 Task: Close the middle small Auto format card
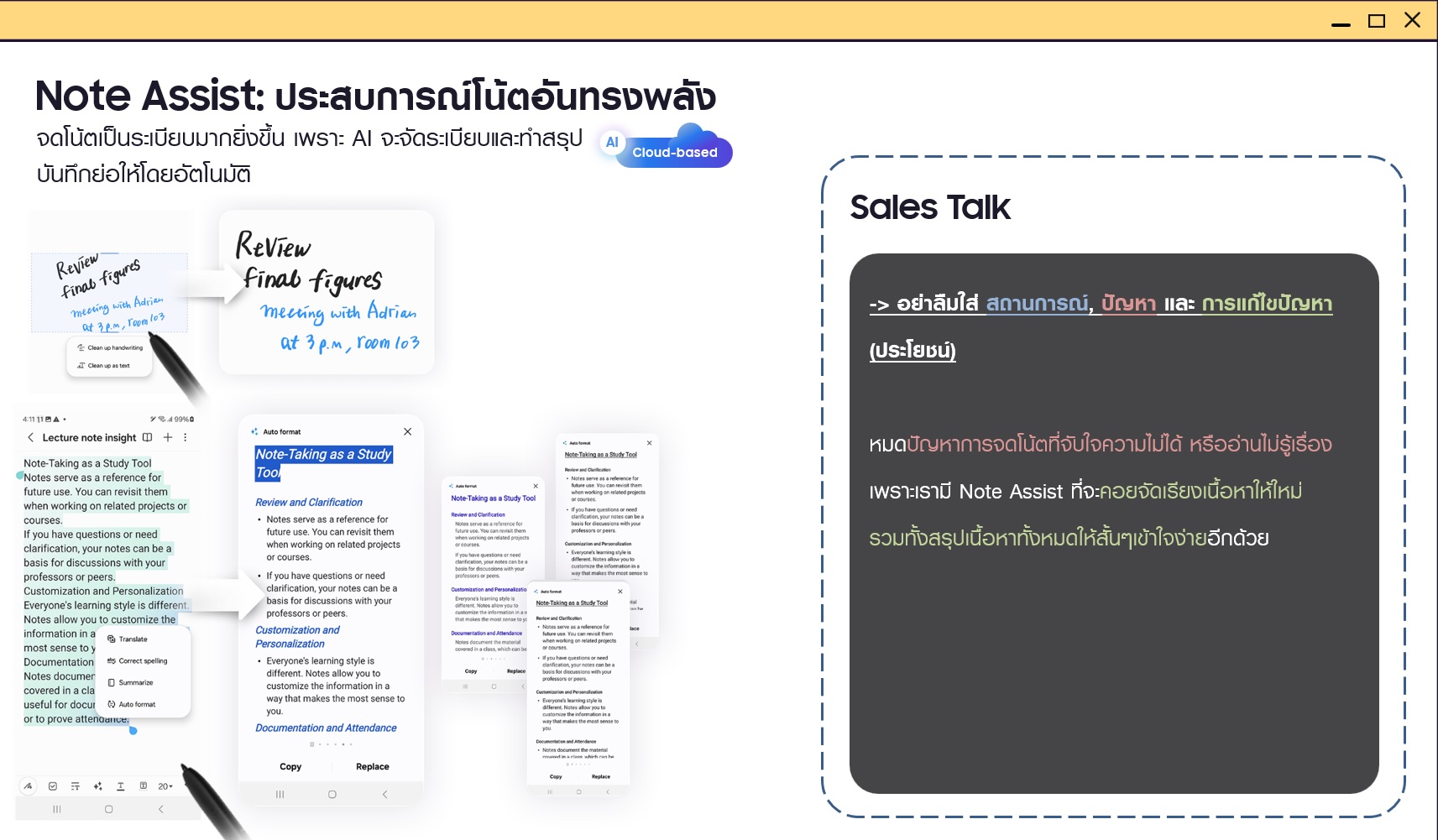[x=536, y=486]
